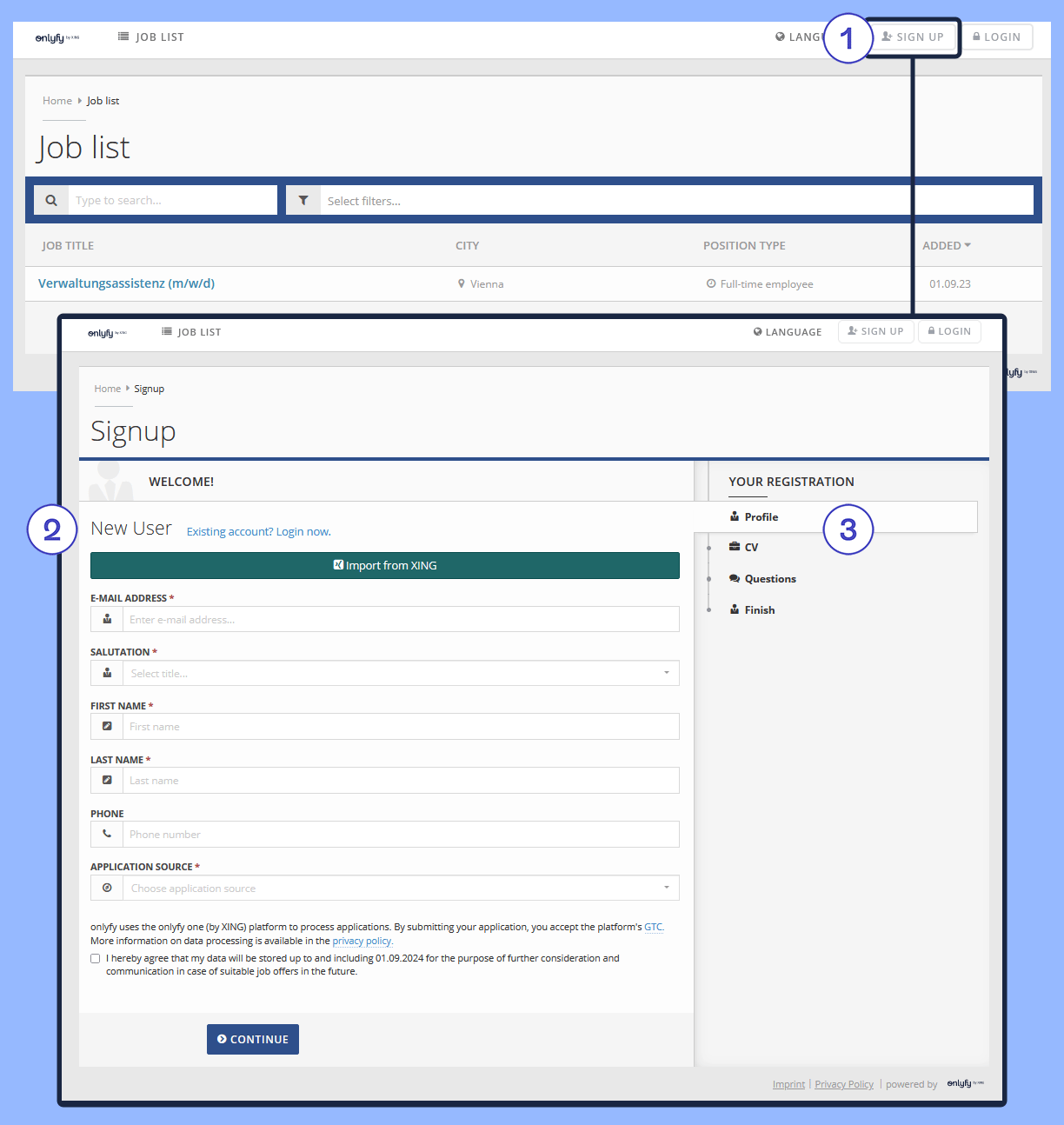Screen dimensions: 1064x1125
Task: Click the person icon inside the email field
Action: (106, 619)
